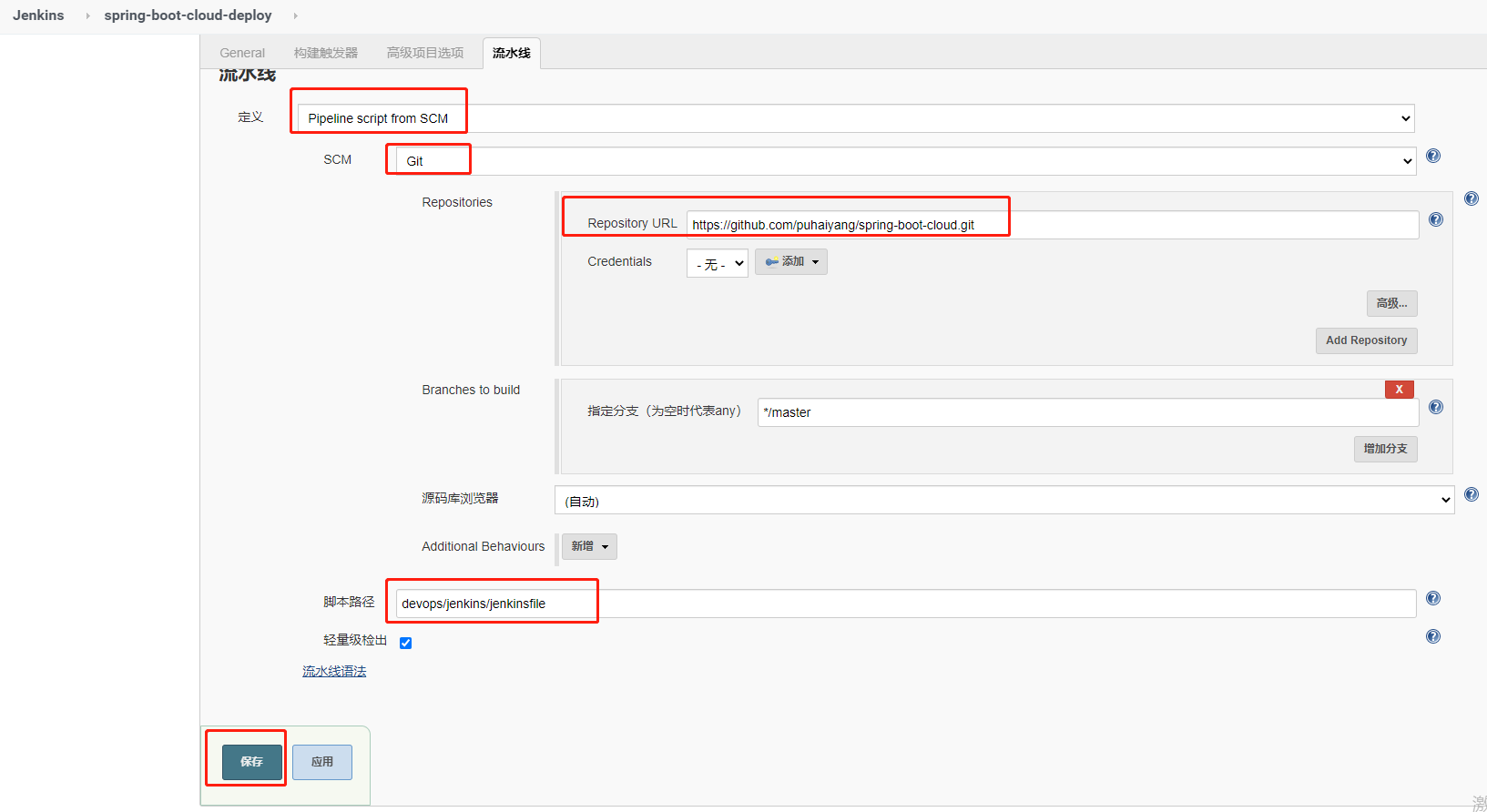The image size is (1487, 812).
Task: Click the breadcrumb arrow after Jenkins
Action: click(x=87, y=15)
